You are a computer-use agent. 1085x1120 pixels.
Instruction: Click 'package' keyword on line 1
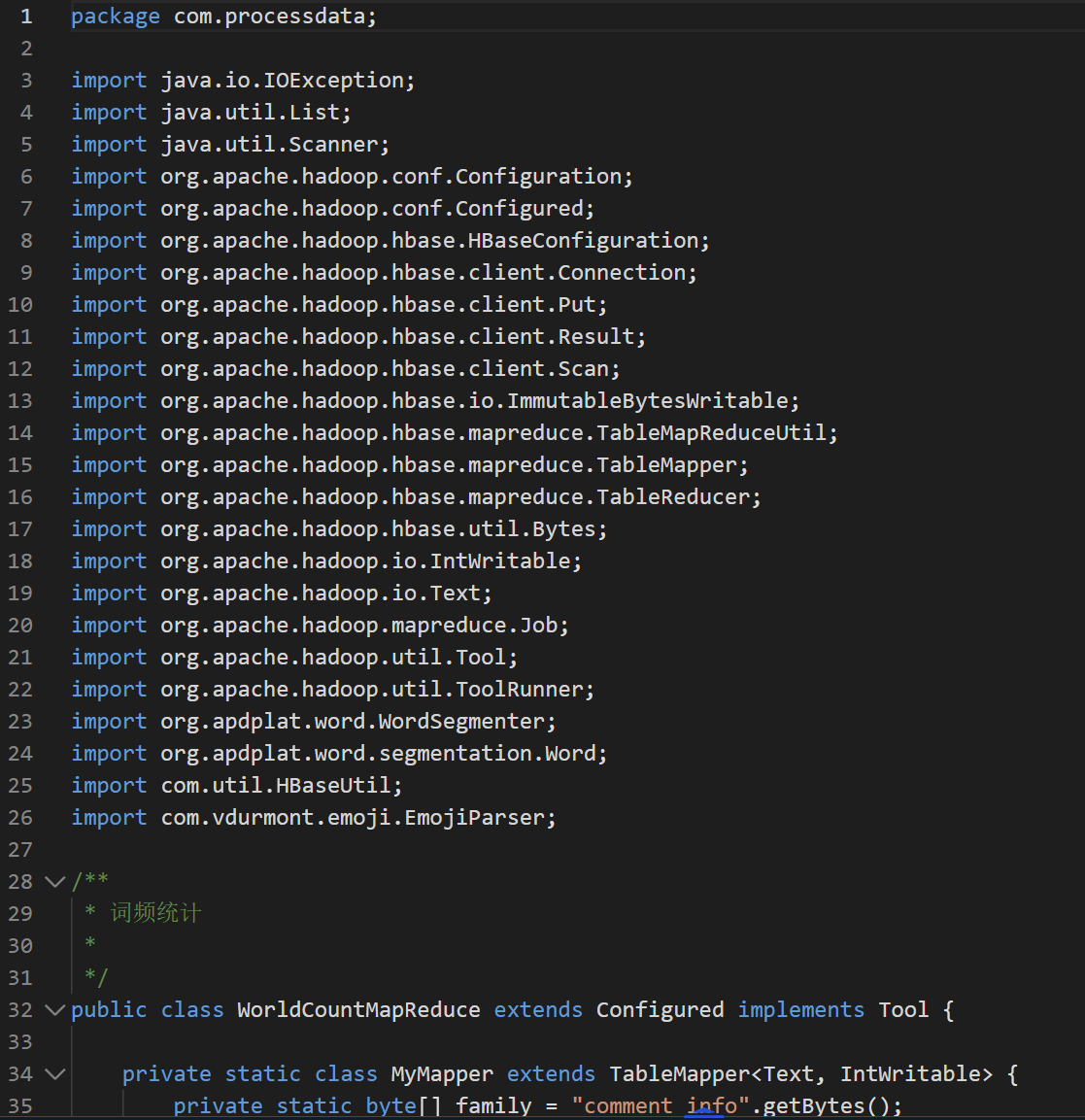point(116,17)
